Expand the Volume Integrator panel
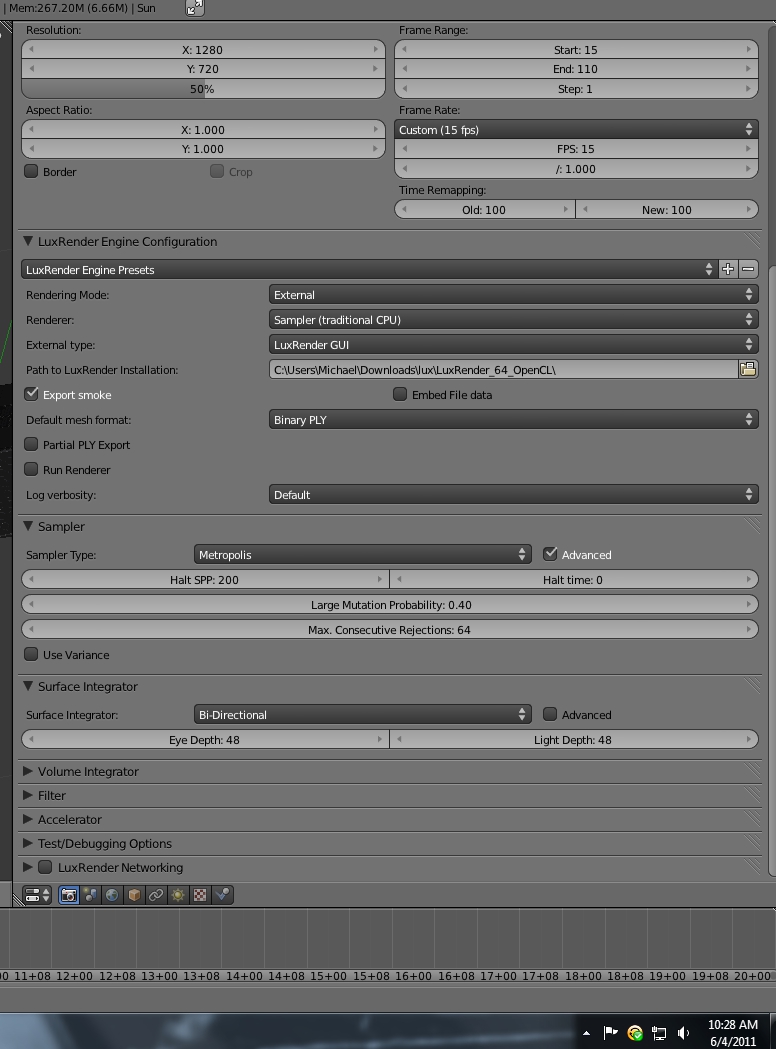This screenshot has width=776, height=1049. 28,771
